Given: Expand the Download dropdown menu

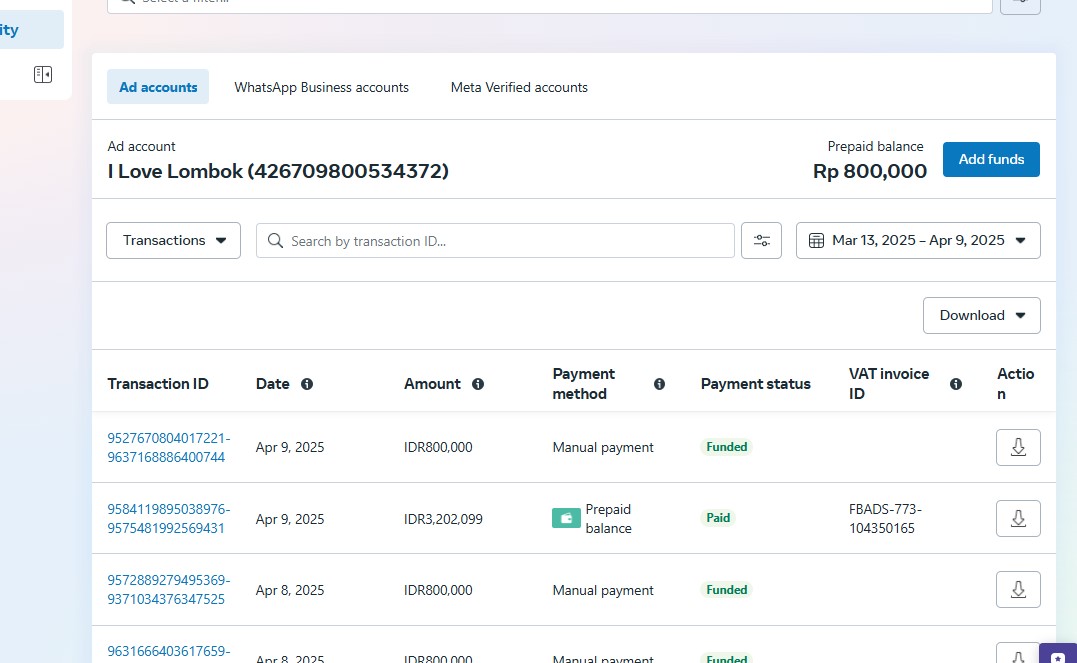Looking at the screenshot, I should 981,315.
